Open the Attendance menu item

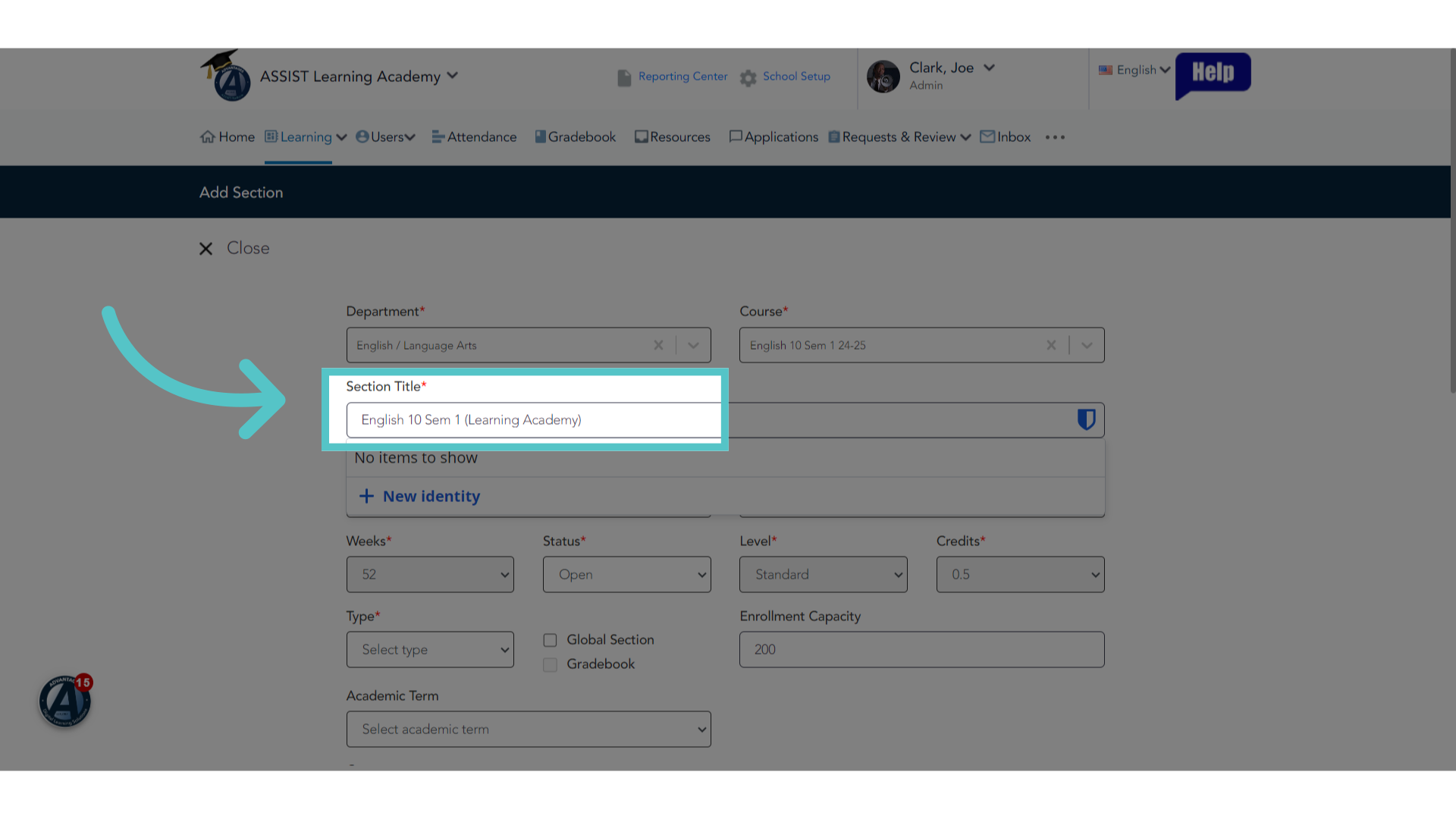[x=474, y=137]
